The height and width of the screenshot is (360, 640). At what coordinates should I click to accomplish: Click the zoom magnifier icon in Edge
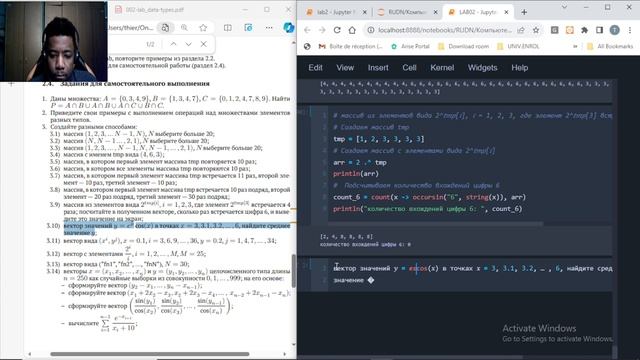click(x=184, y=28)
